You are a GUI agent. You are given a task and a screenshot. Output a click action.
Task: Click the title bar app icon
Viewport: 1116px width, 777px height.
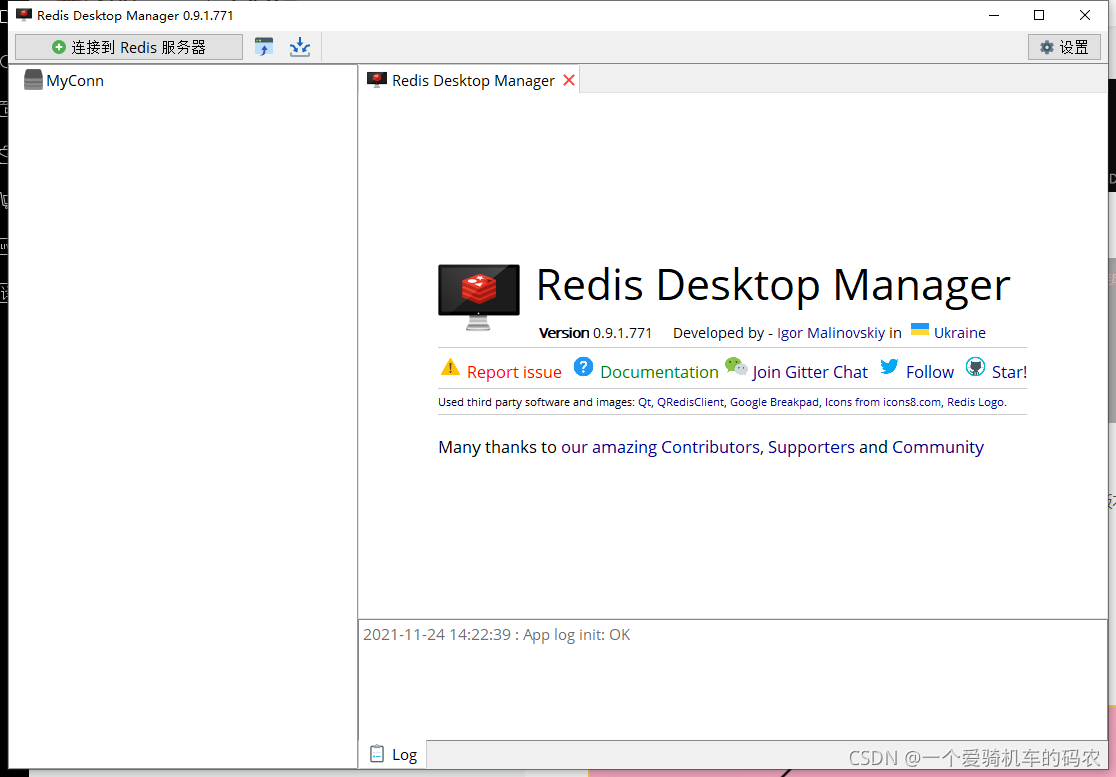click(x=24, y=15)
